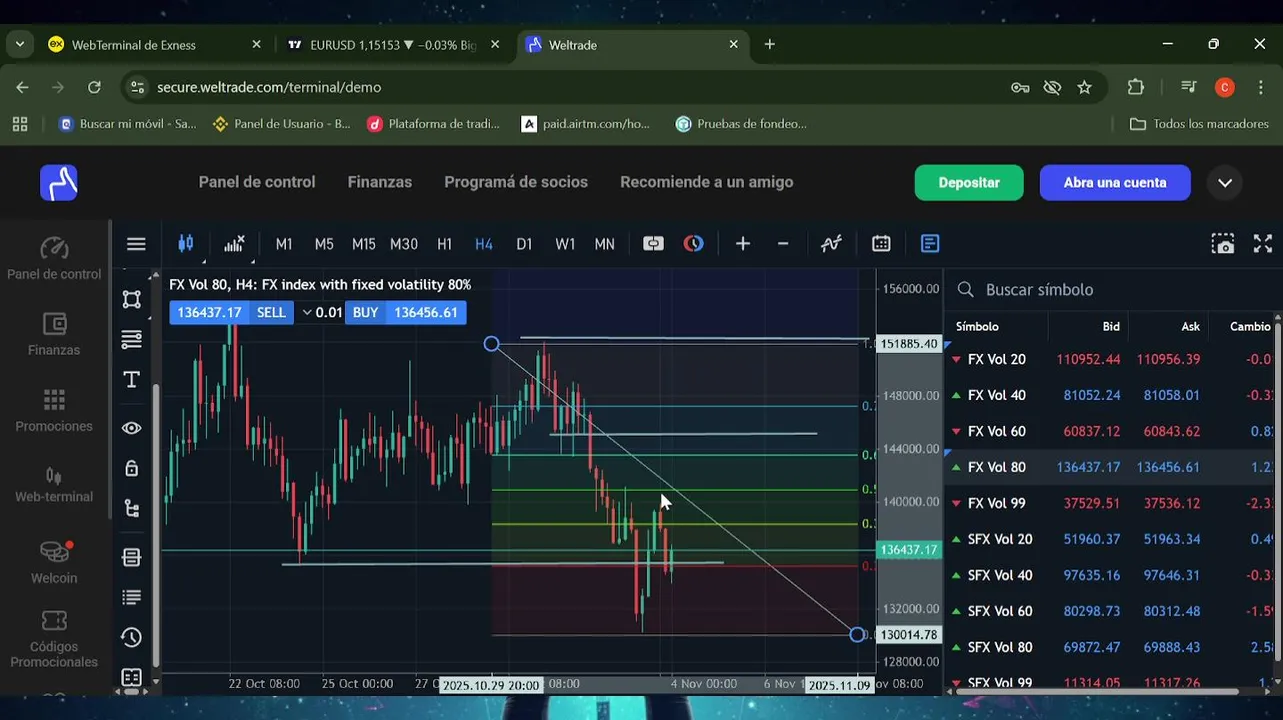
Task: Sort by the Bid column header
Action: (x=1110, y=326)
